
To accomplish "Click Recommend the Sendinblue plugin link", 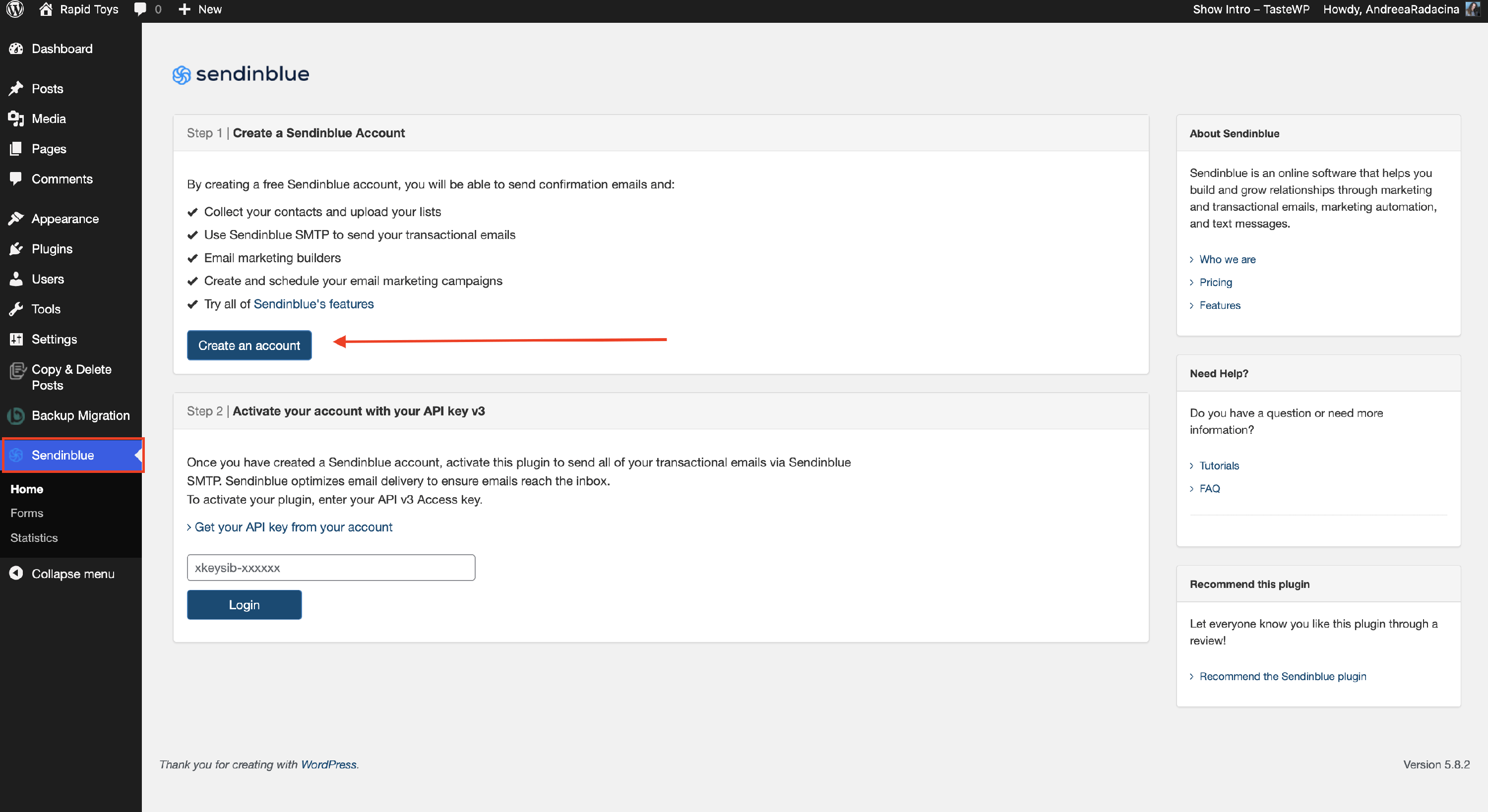I will pyautogui.click(x=1282, y=676).
